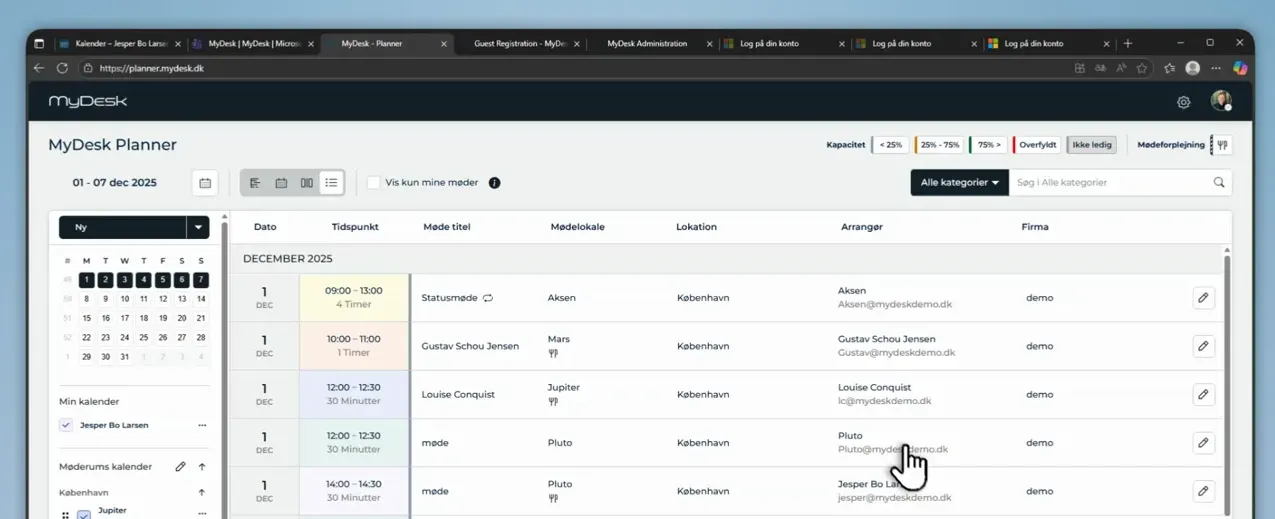Expand the Ny button dropdown arrow
The height and width of the screenshot is (519, 1275).
198,227
